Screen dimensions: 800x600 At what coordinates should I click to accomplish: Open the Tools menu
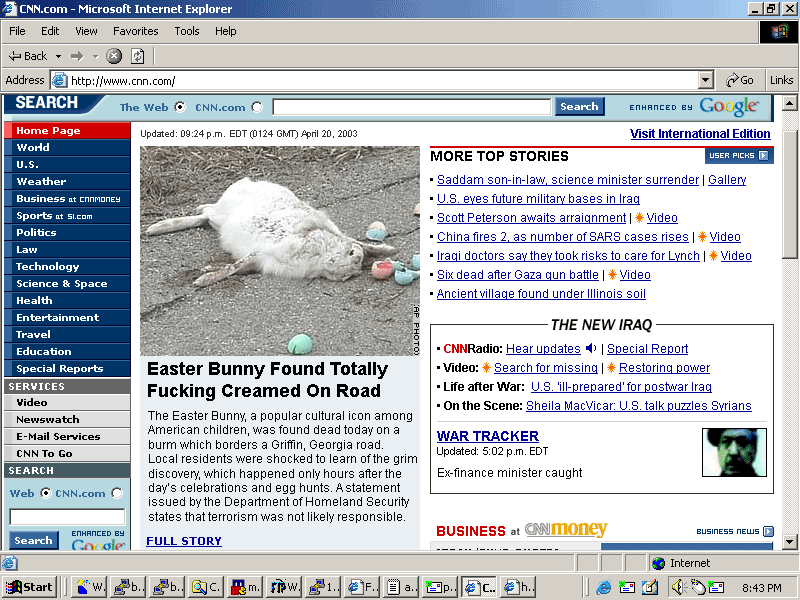tap(187, 31)
